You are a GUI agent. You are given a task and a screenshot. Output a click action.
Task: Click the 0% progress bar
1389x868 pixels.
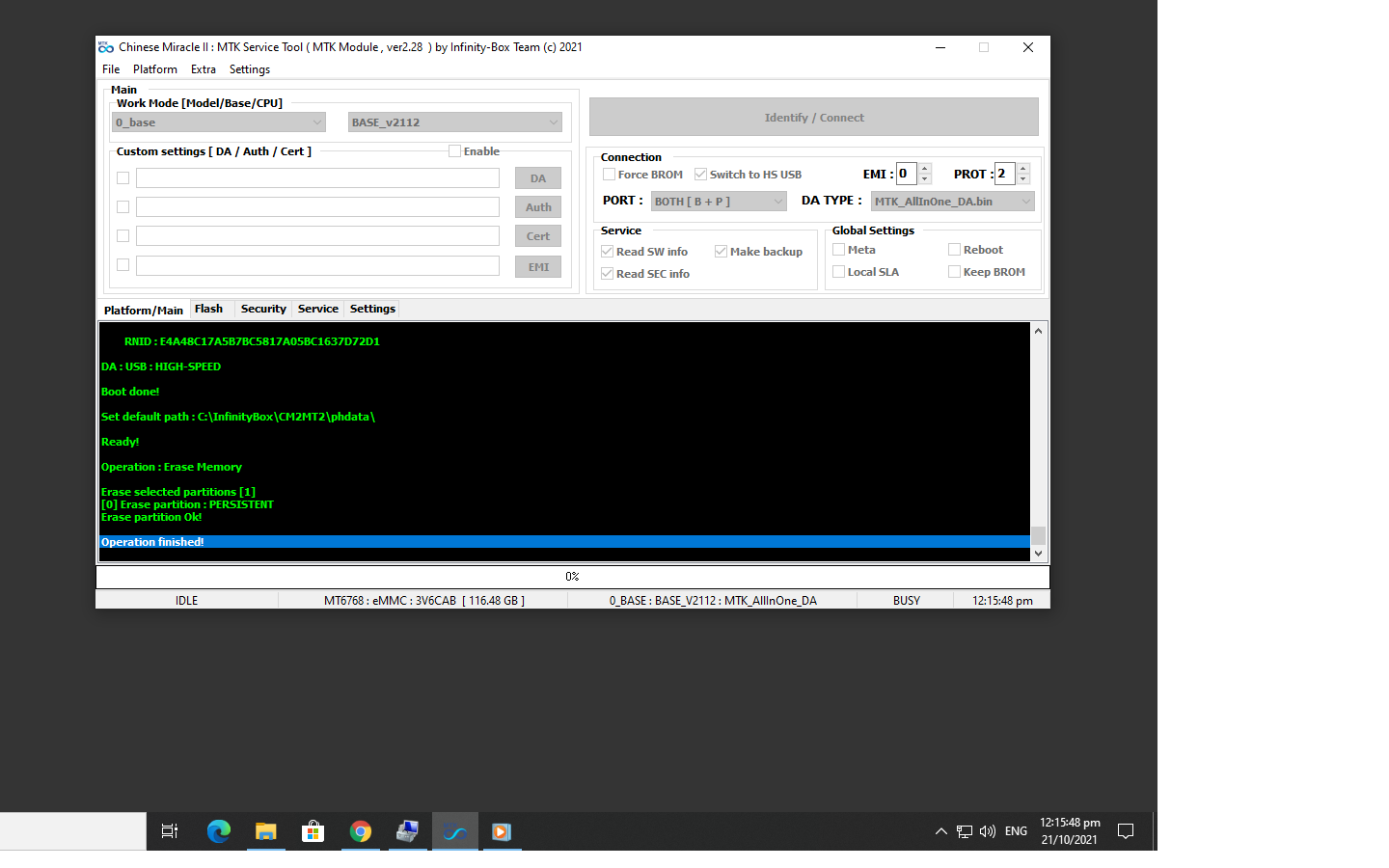coord(572,577)
